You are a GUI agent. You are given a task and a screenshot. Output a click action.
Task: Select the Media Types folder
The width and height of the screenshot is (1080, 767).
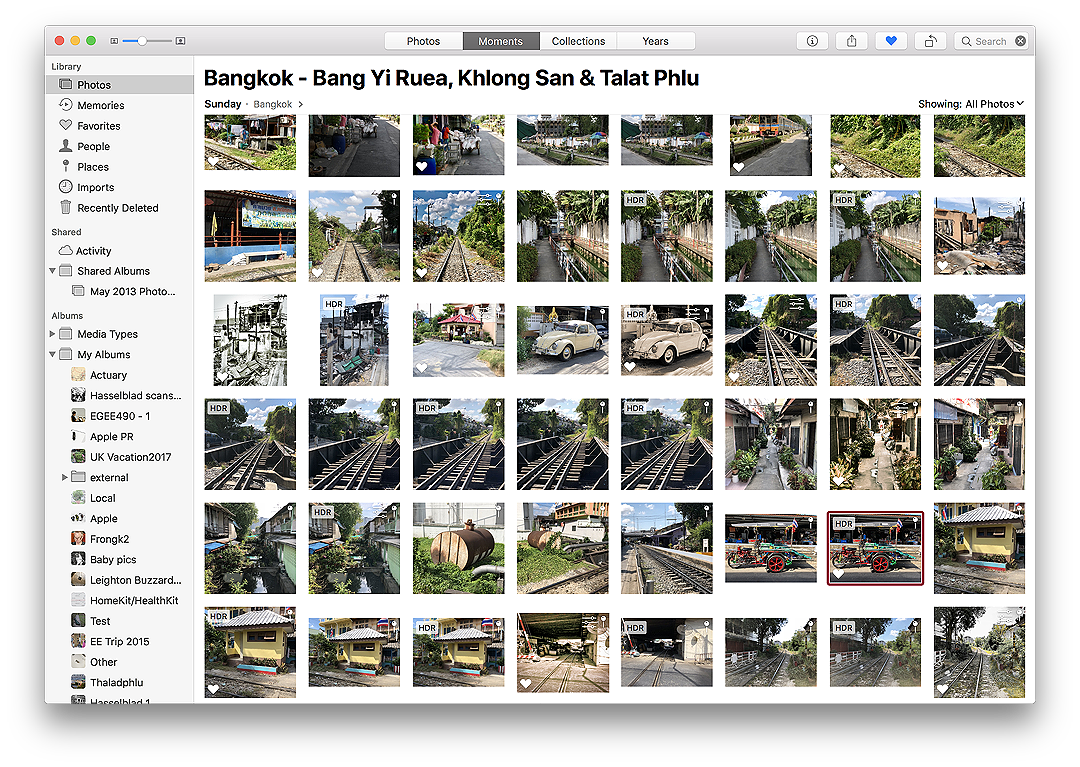pyautogui.click(x=120, y=334)
